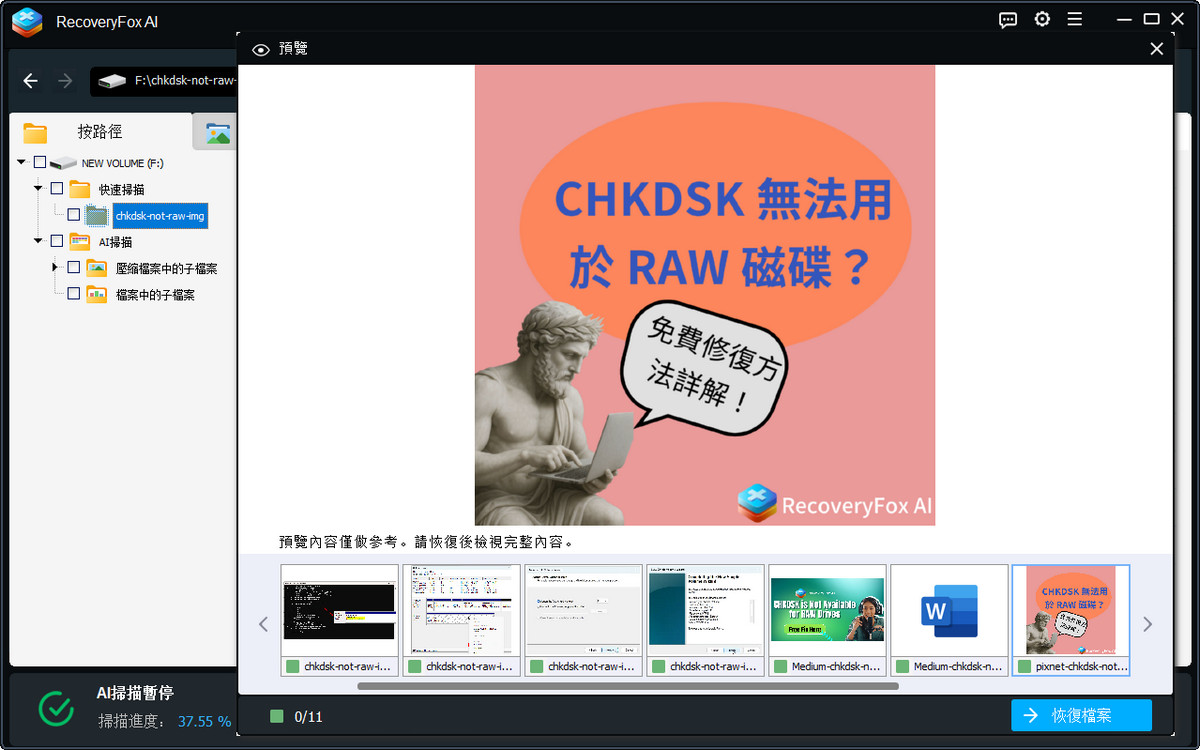Screen dimensions: 1200x750
Task: Click the NEW VOLUME (F:) drive icon
Action: (x=63, y=163)
